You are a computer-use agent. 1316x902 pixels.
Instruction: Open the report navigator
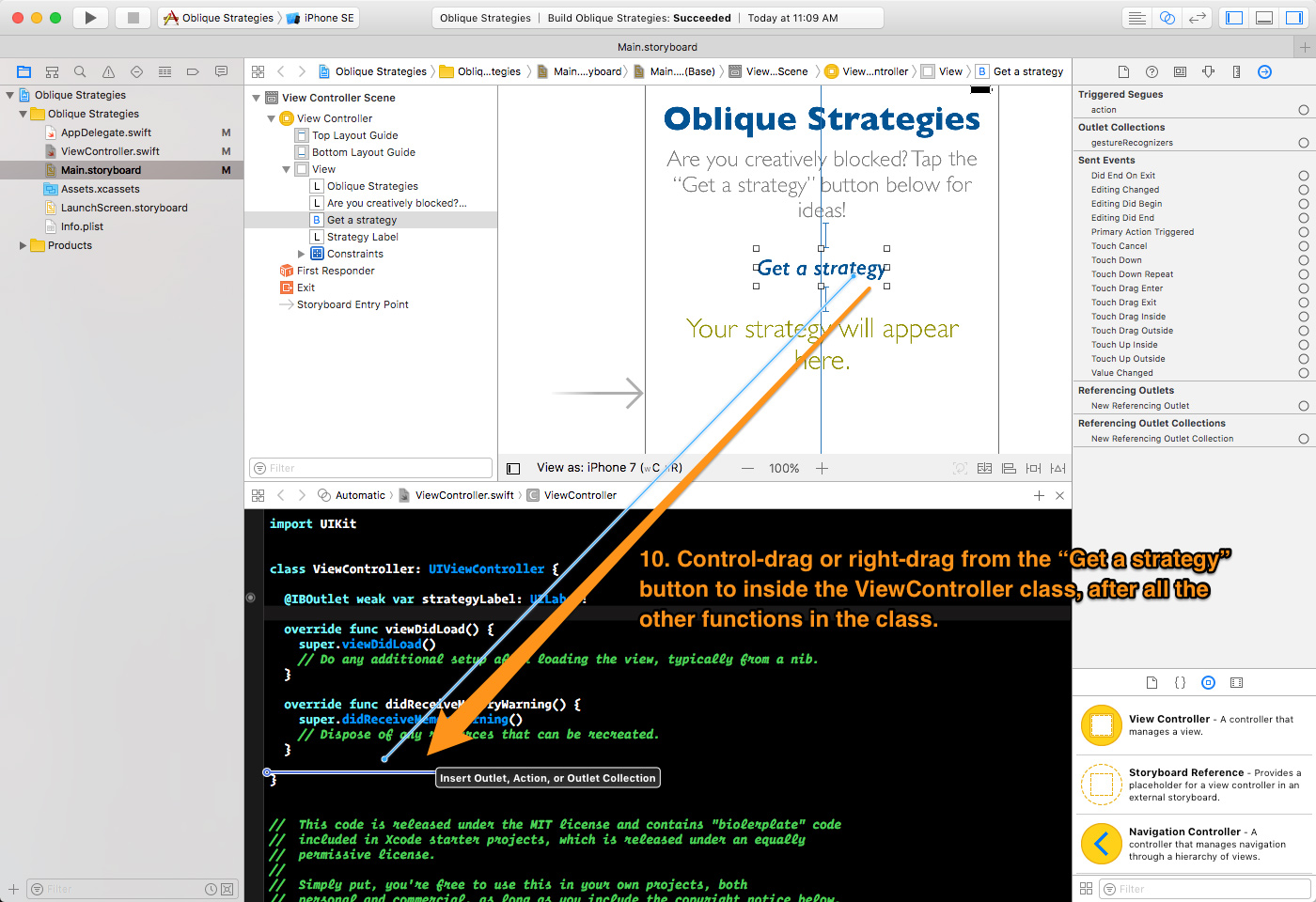click(221, 71)
